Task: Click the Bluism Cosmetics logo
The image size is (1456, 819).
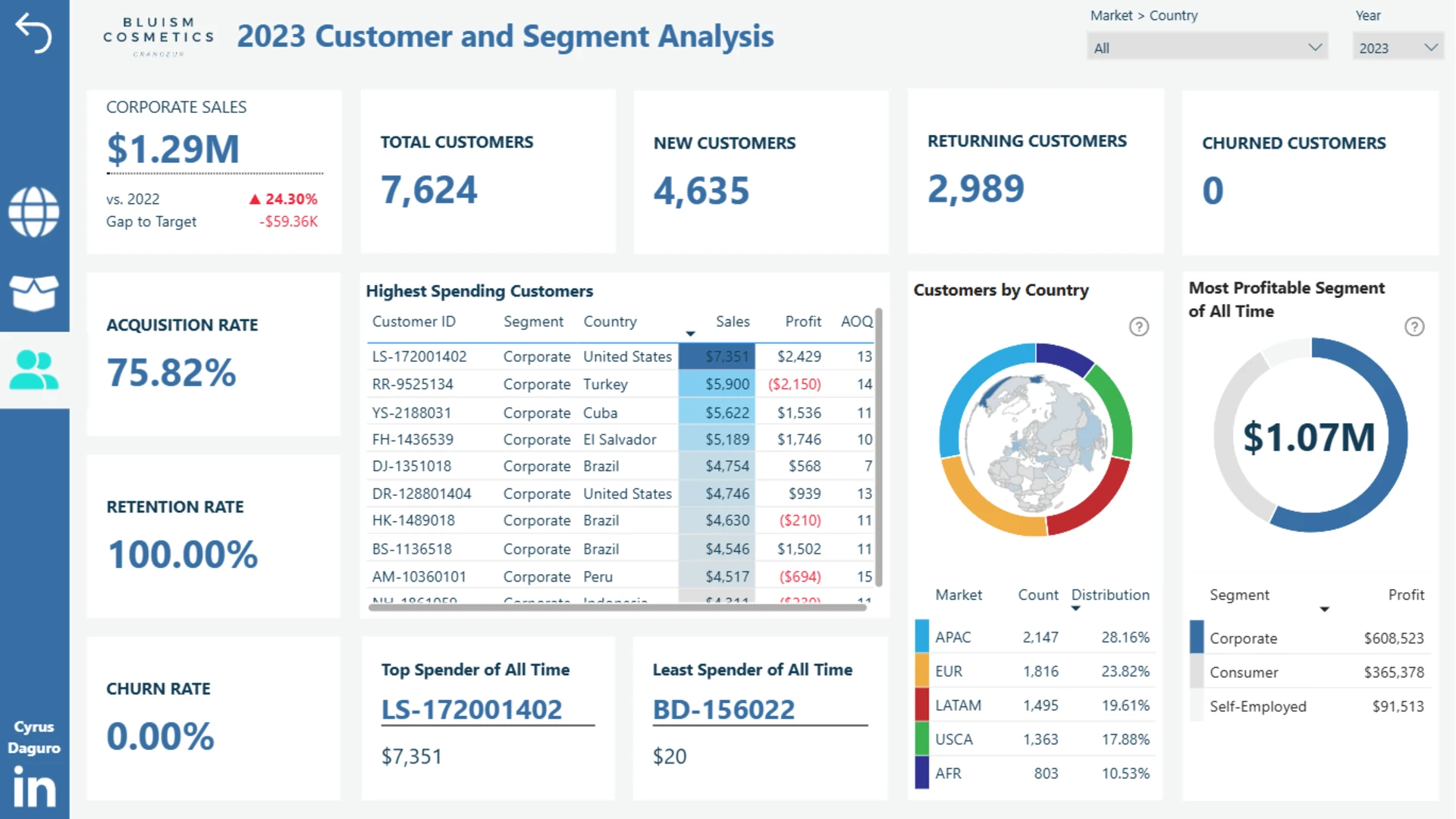Action: (158, 36)
